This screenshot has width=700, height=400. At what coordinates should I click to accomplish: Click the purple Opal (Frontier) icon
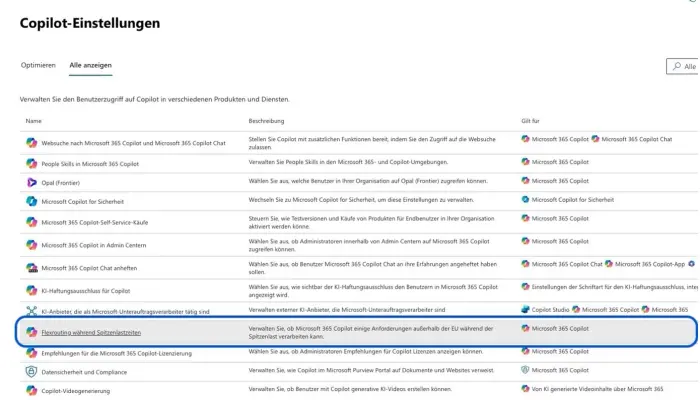coord(31,183)
